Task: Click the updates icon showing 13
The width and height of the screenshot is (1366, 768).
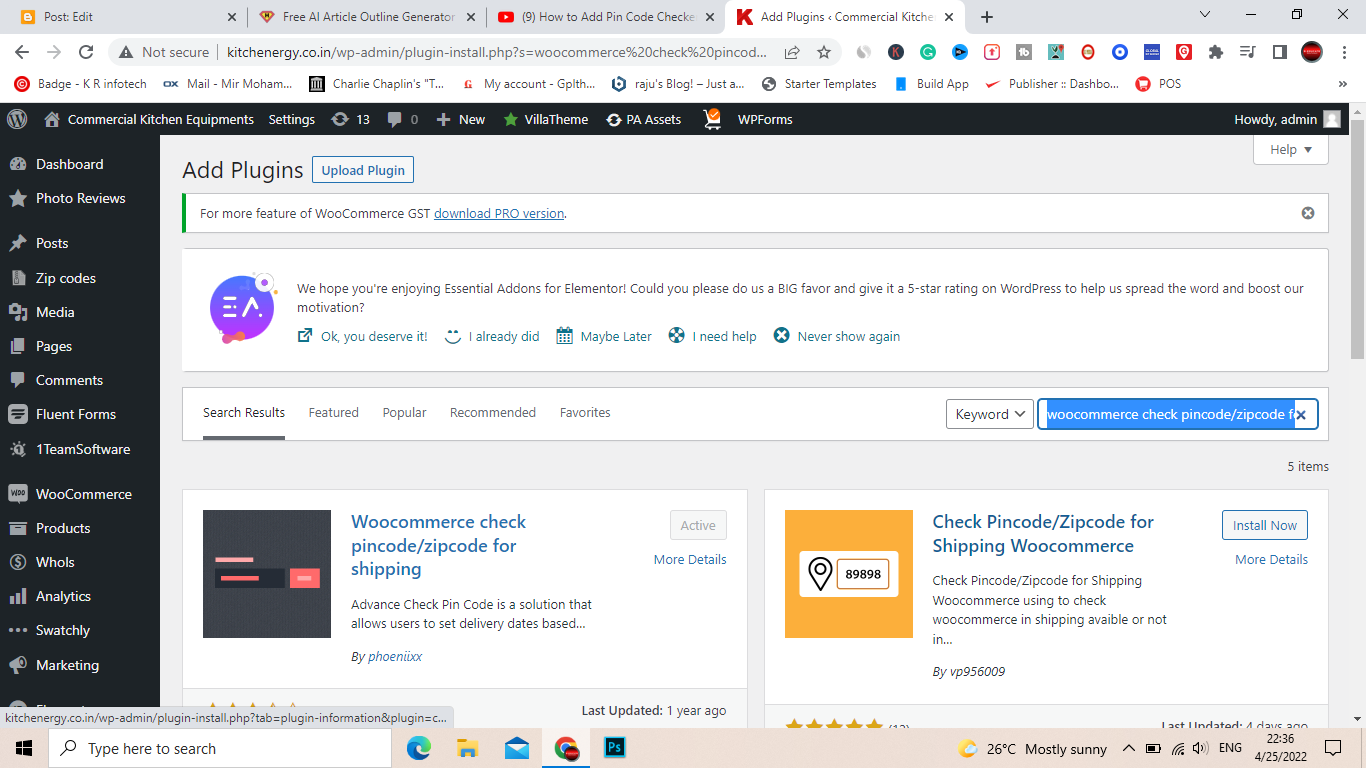Action: [x=350, y=119]
